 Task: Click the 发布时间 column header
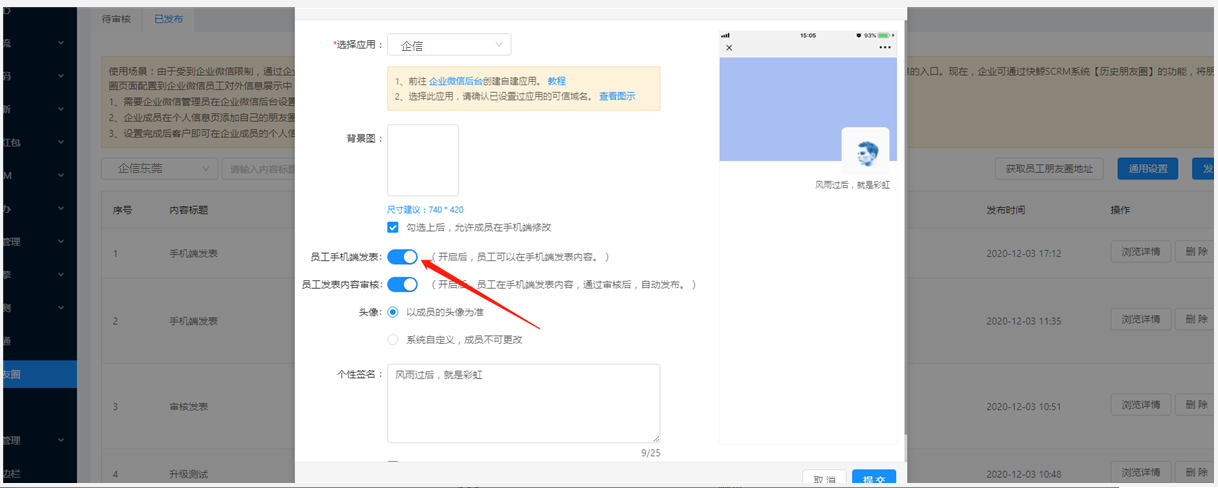pos(1005,211)
